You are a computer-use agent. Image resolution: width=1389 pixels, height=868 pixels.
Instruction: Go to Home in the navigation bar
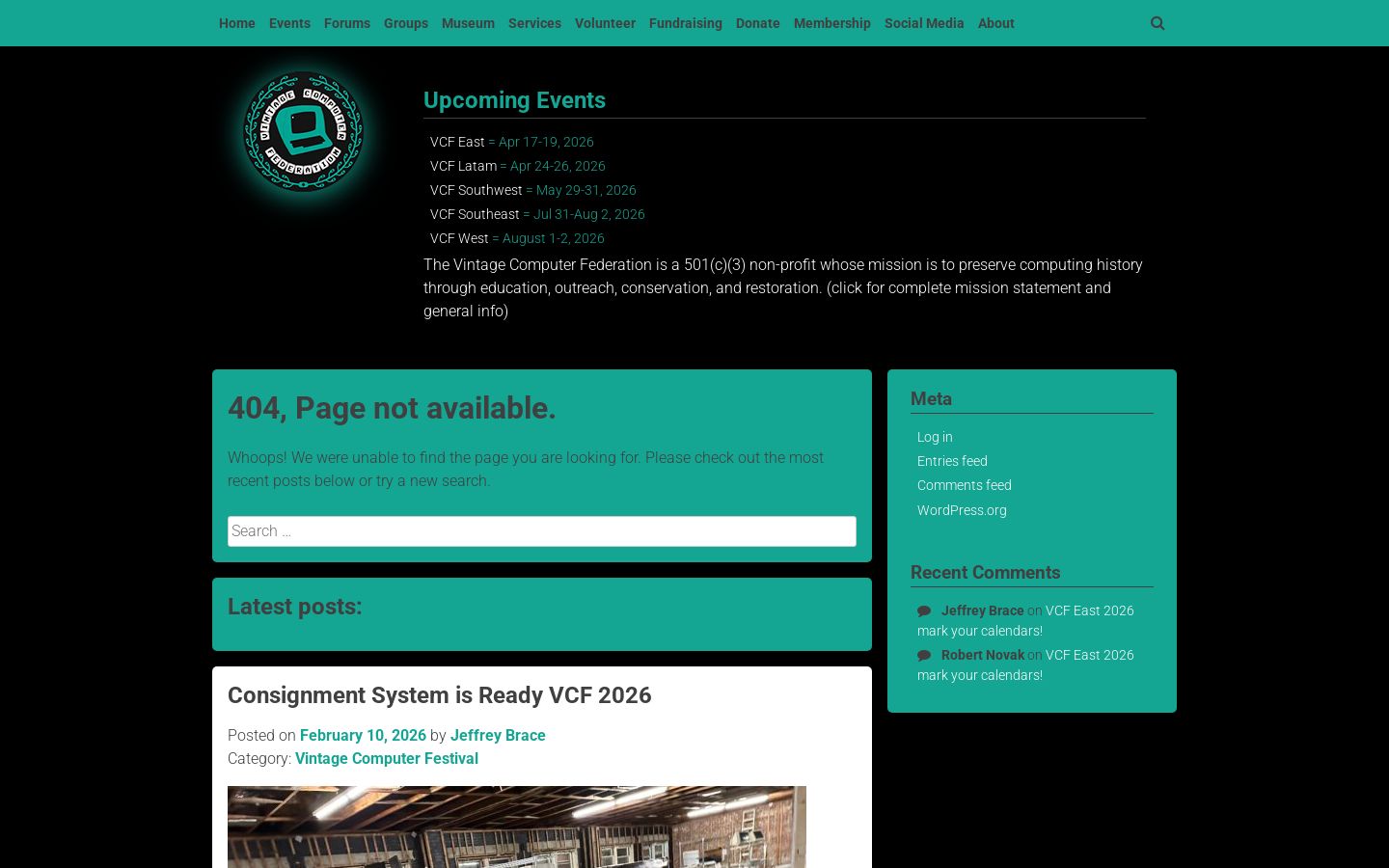237,23
